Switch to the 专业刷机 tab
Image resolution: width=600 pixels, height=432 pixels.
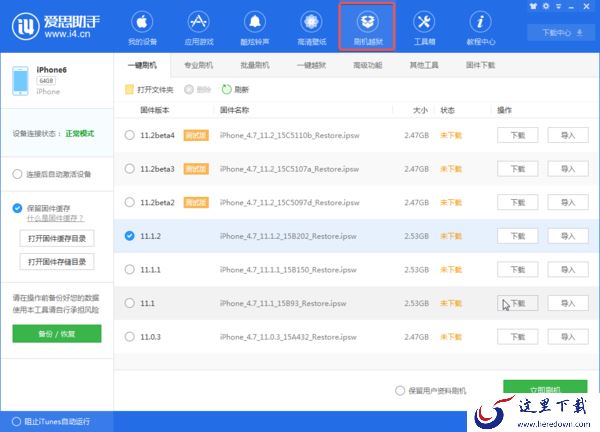(199, 65)
